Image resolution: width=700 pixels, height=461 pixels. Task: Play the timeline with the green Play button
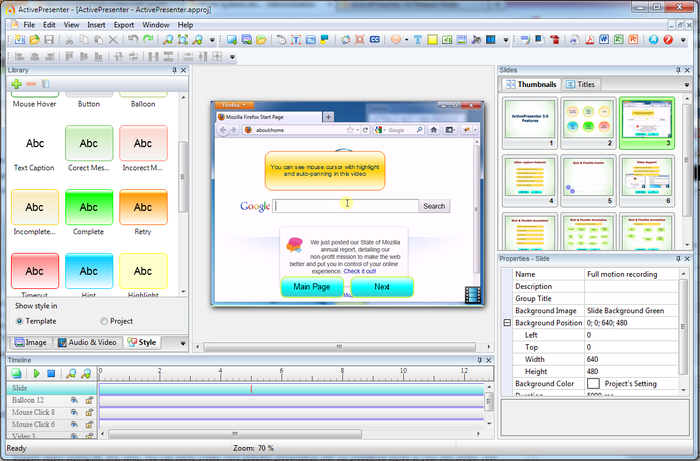coord(36,373)
